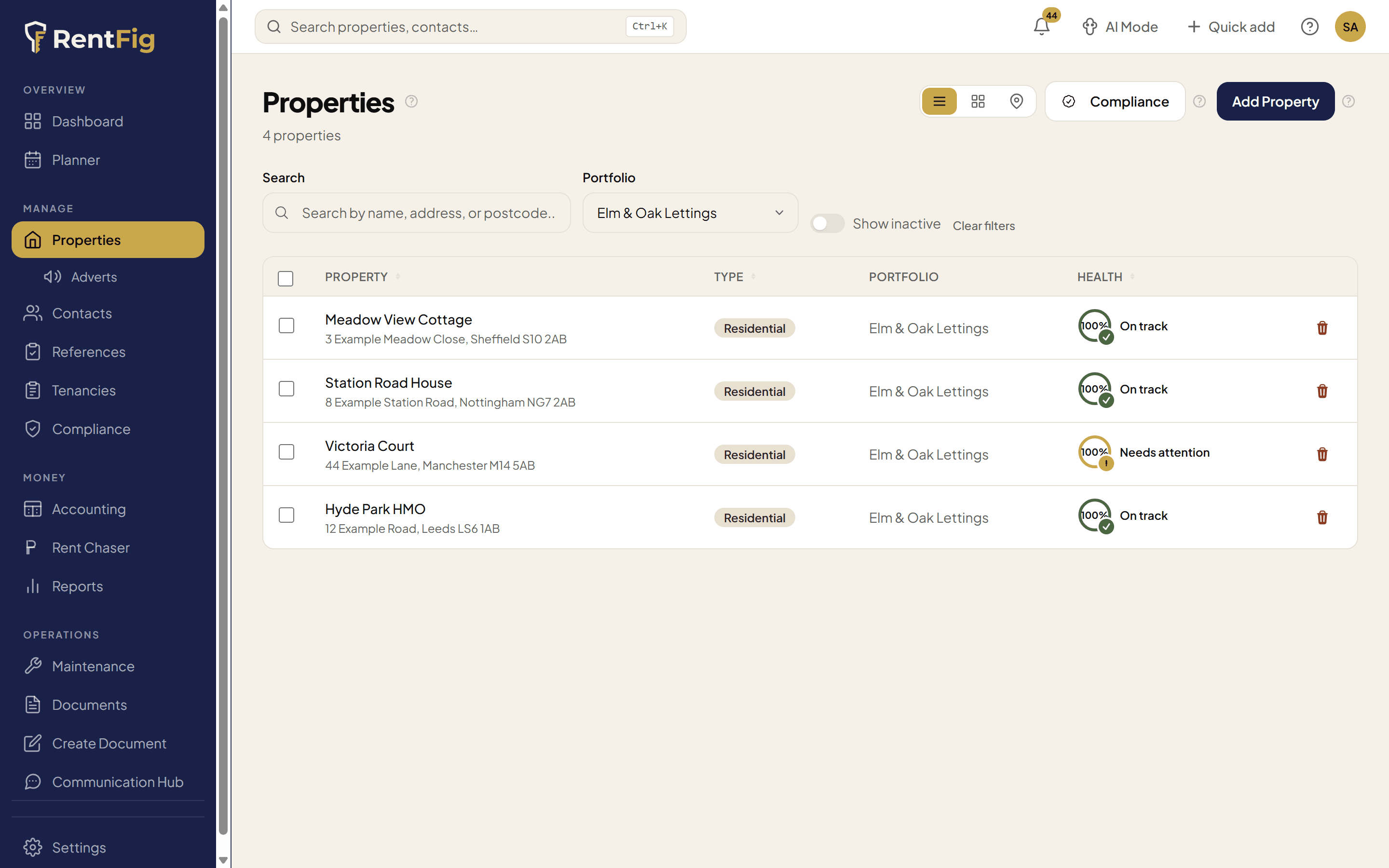This screenshot has height=868, width=1389.
Task: Click help icon beside Properties heading
Action: 411,102
